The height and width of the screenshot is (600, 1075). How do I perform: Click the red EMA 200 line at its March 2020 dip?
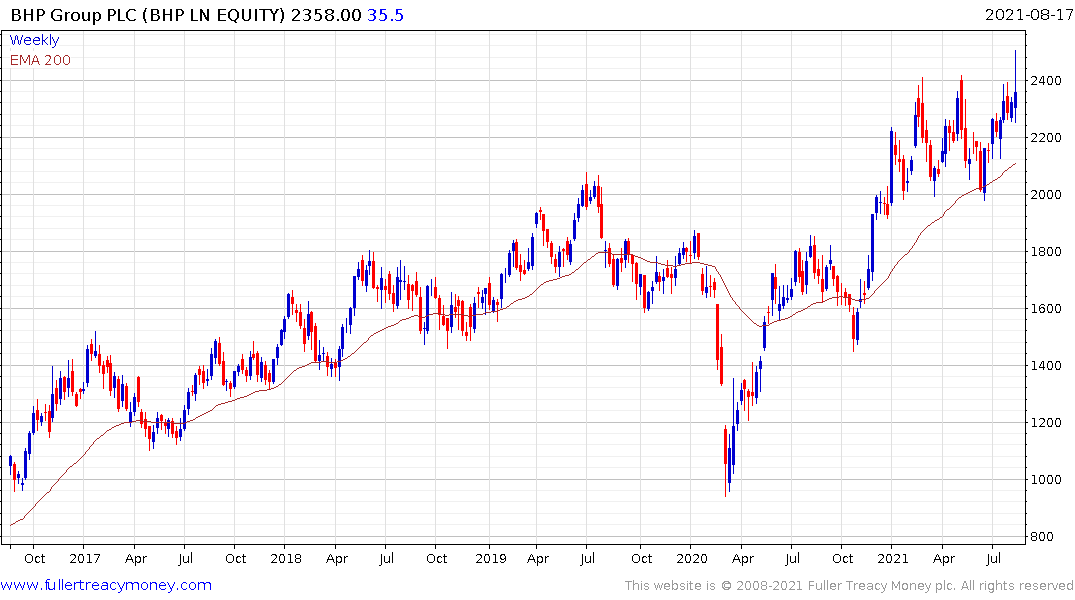coord(761,325)
